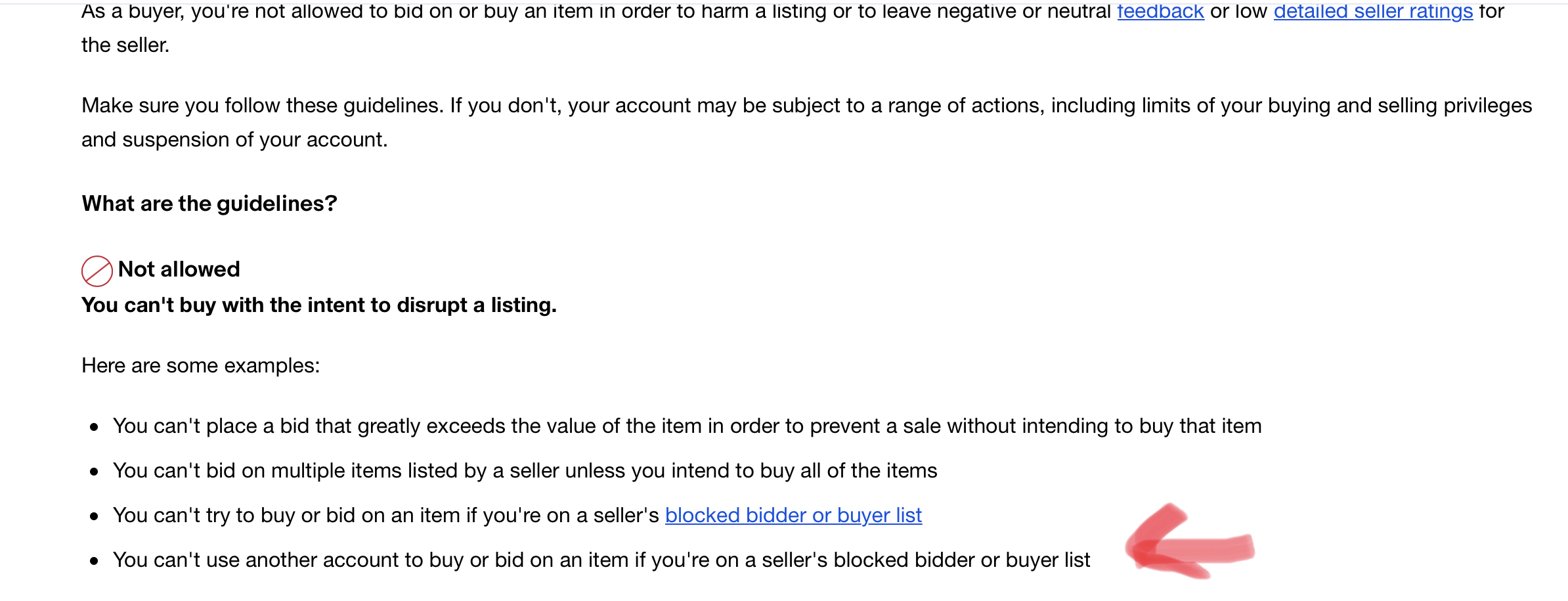Open the detailed seller ratings link

(x=1373, y=11)
